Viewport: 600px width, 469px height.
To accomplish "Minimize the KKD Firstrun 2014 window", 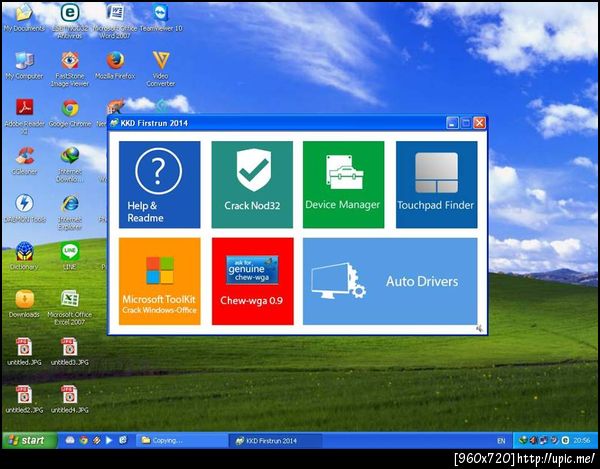I will coord(452,123).
